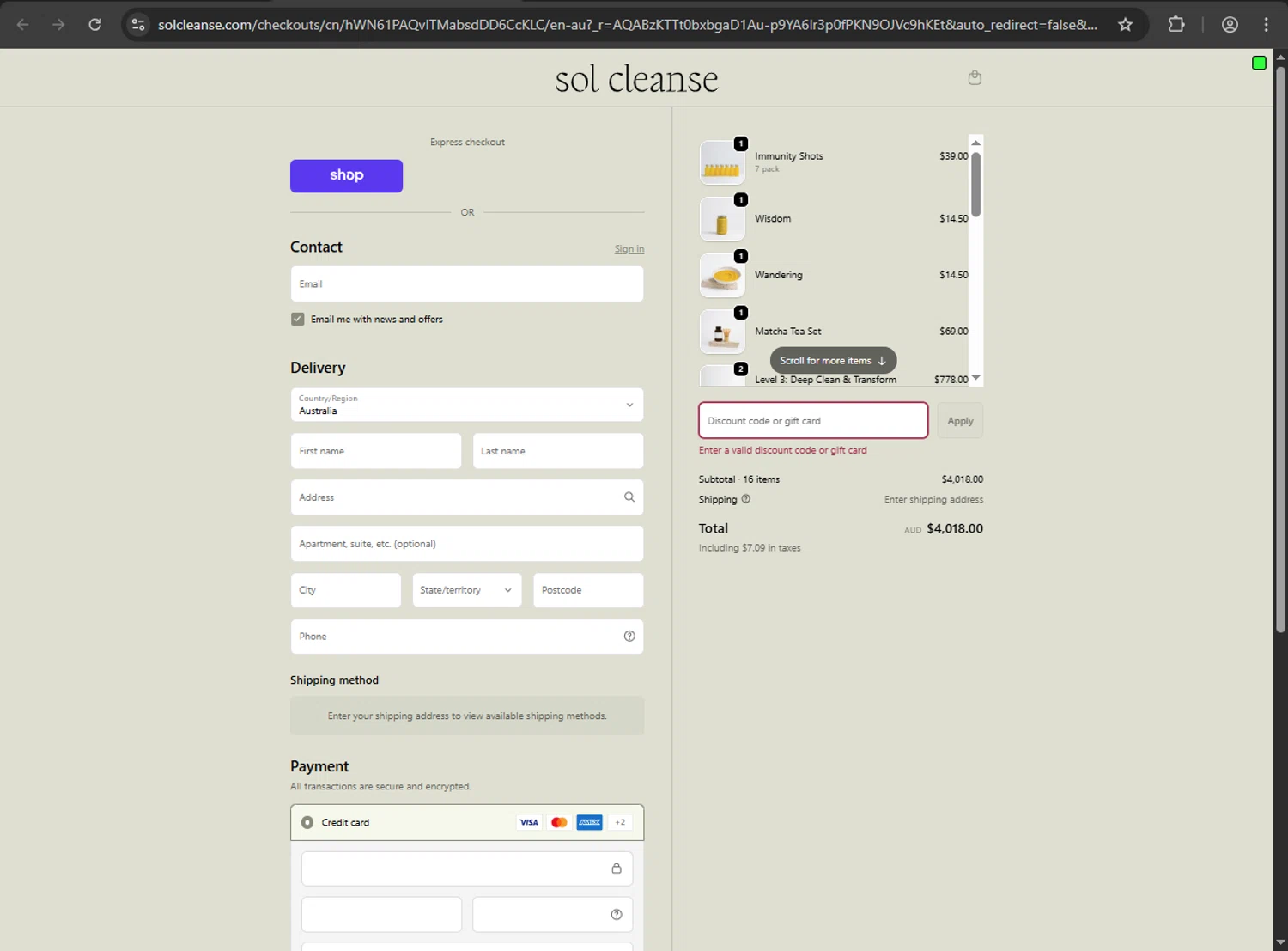This screenshot has width=1288, height=951.
Task: Click the order summary scrollbar thumb
Action: (975, 185)
